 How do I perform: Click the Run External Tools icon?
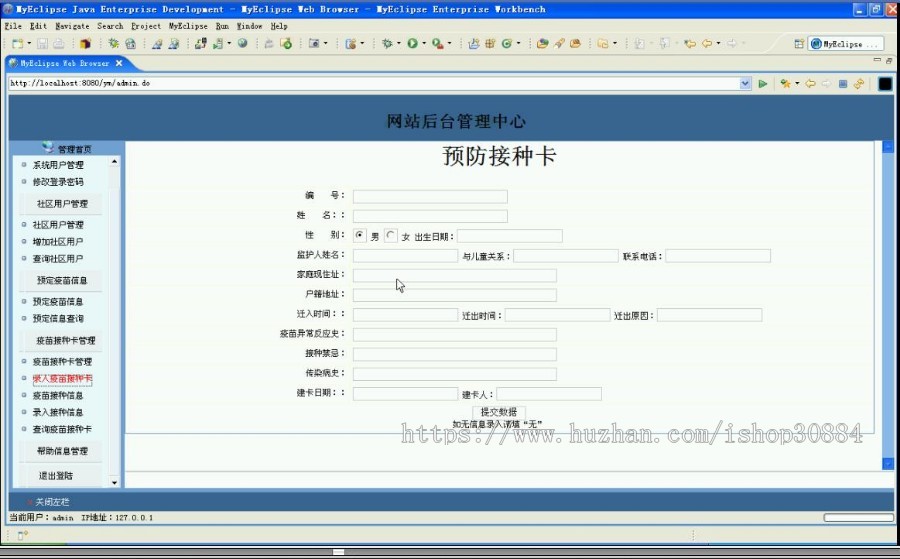click(x=437, y=43)
